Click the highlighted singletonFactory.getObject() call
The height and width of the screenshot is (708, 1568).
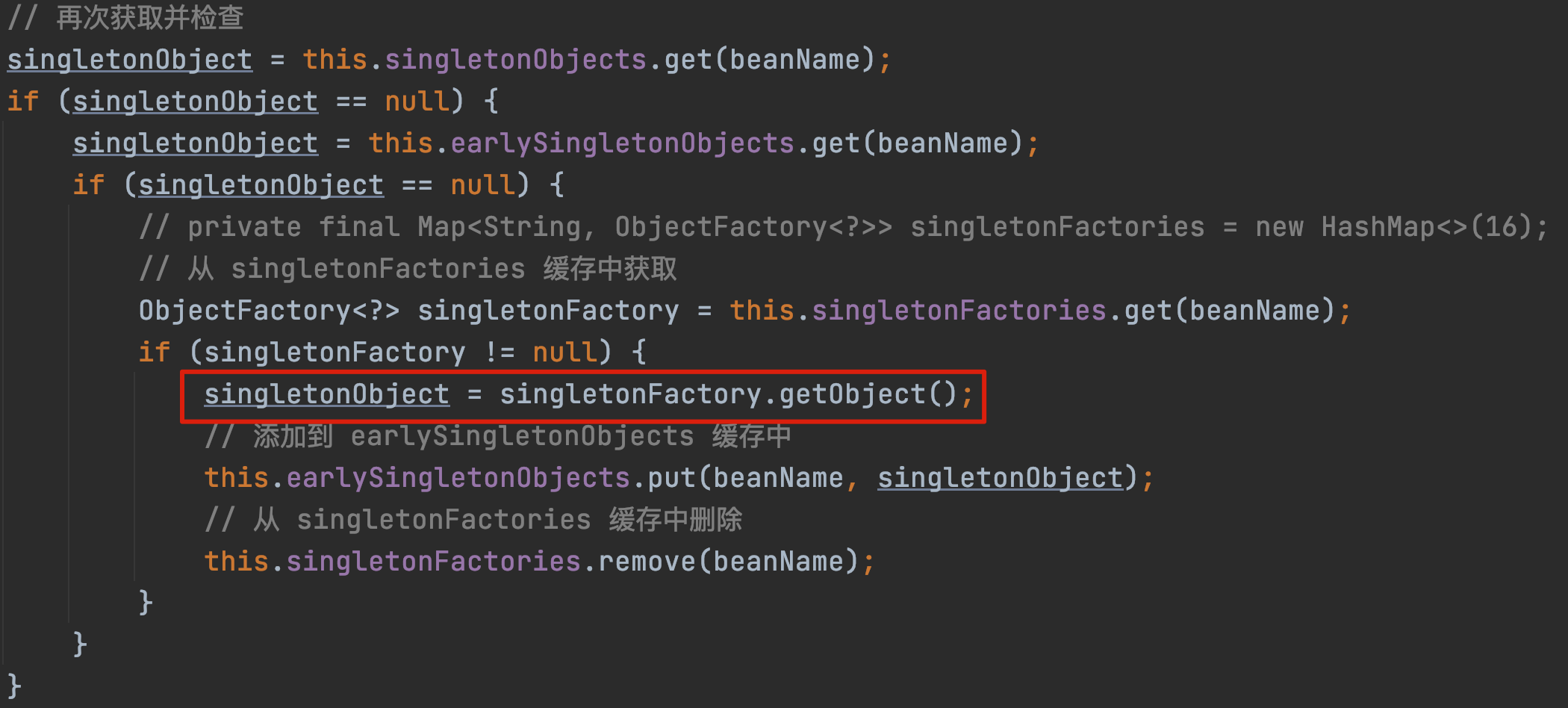tap(728, 394)
